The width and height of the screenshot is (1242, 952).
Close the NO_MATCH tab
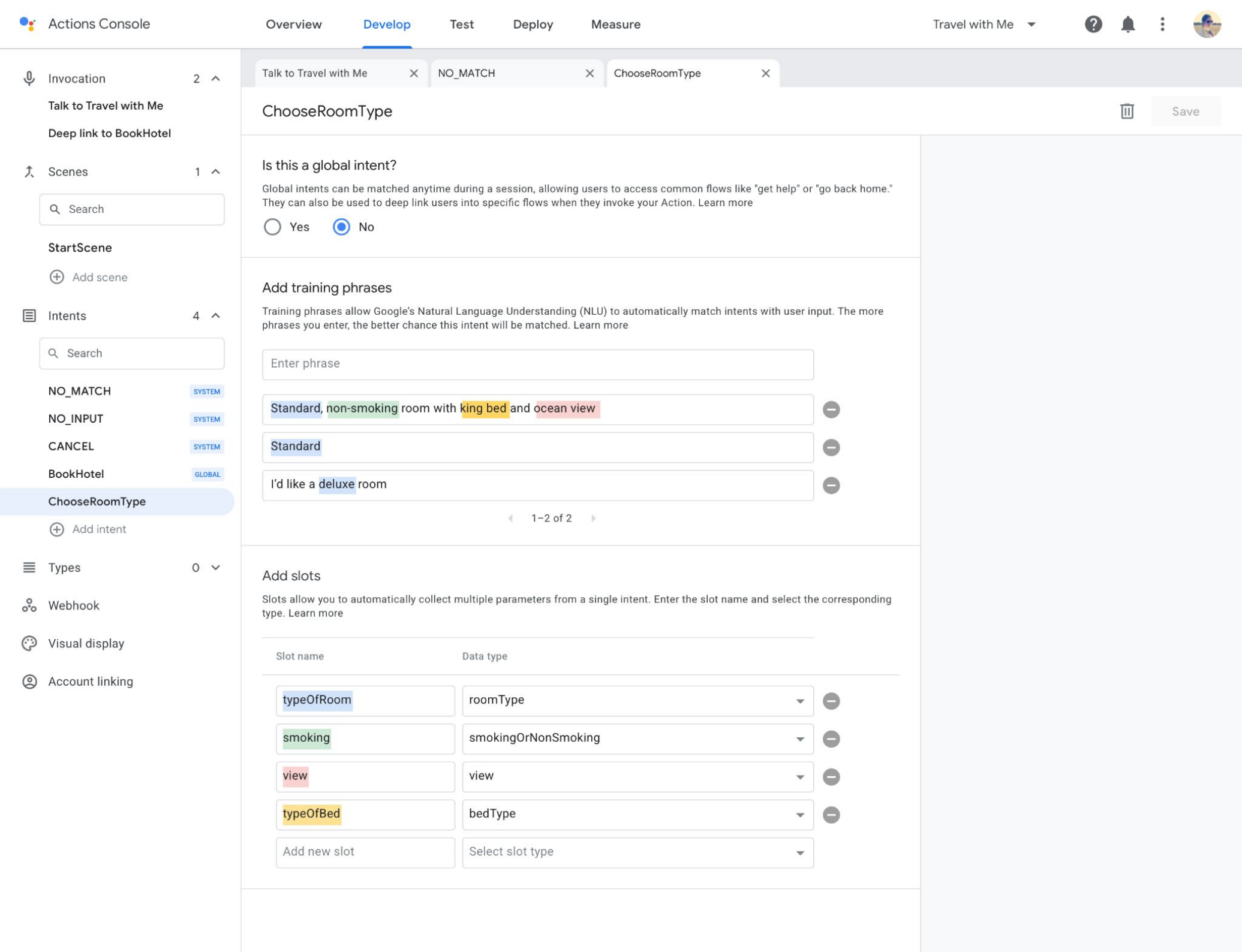[x=590, y=73]
